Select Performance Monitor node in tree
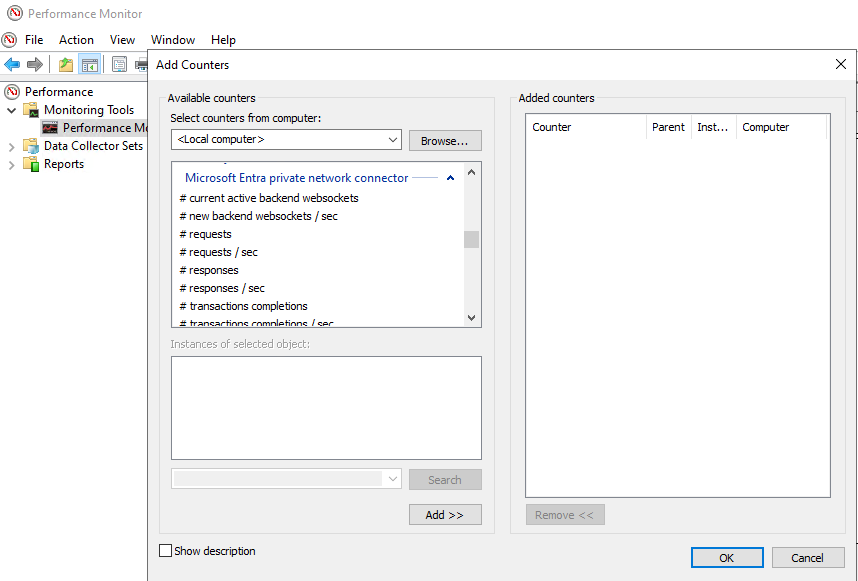This screenshot has width=858, height=581. (105, 127)
